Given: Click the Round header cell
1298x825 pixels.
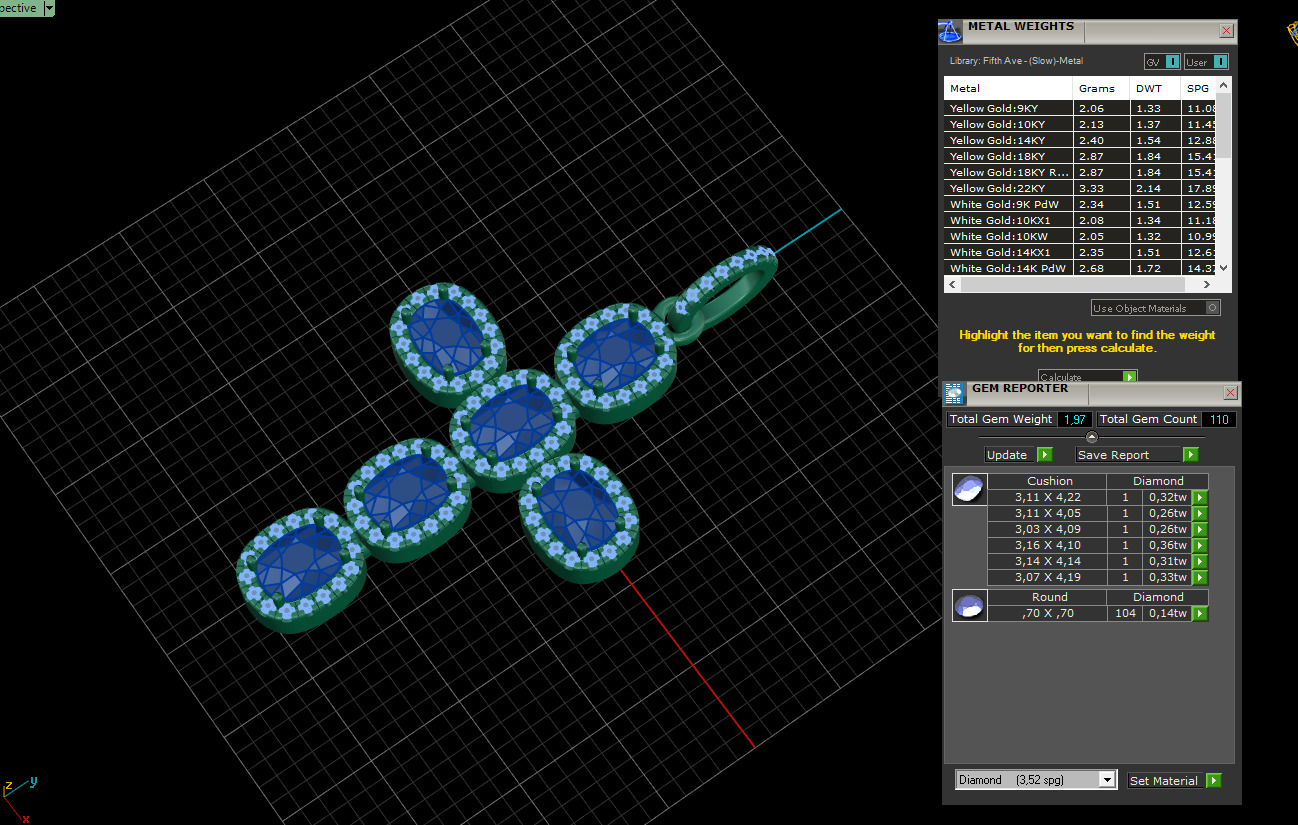Looking at the screenshot, I should tap(1049, 597).
